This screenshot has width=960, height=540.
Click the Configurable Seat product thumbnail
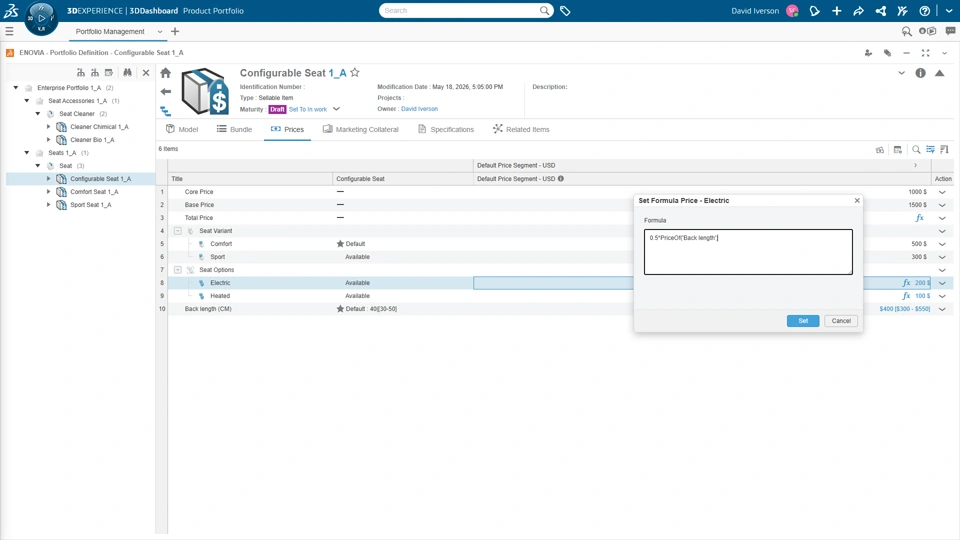(205, 91)
